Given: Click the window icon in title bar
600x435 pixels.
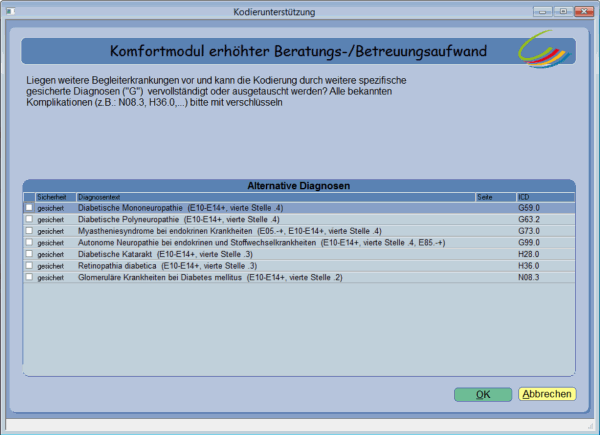Looking at the screenshot, I should (9, 11).
